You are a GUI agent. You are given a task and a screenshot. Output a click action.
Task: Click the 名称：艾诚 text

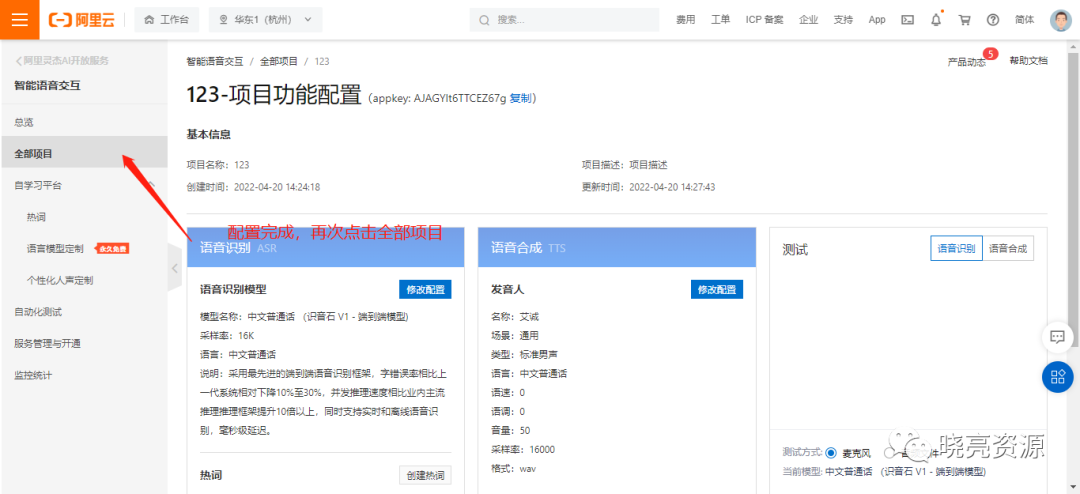[x=515, y=317]
